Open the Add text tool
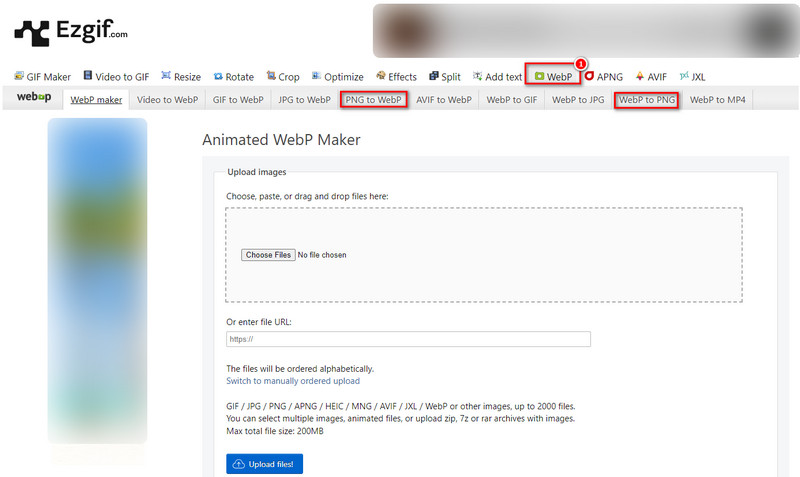 tap(497, 77)
